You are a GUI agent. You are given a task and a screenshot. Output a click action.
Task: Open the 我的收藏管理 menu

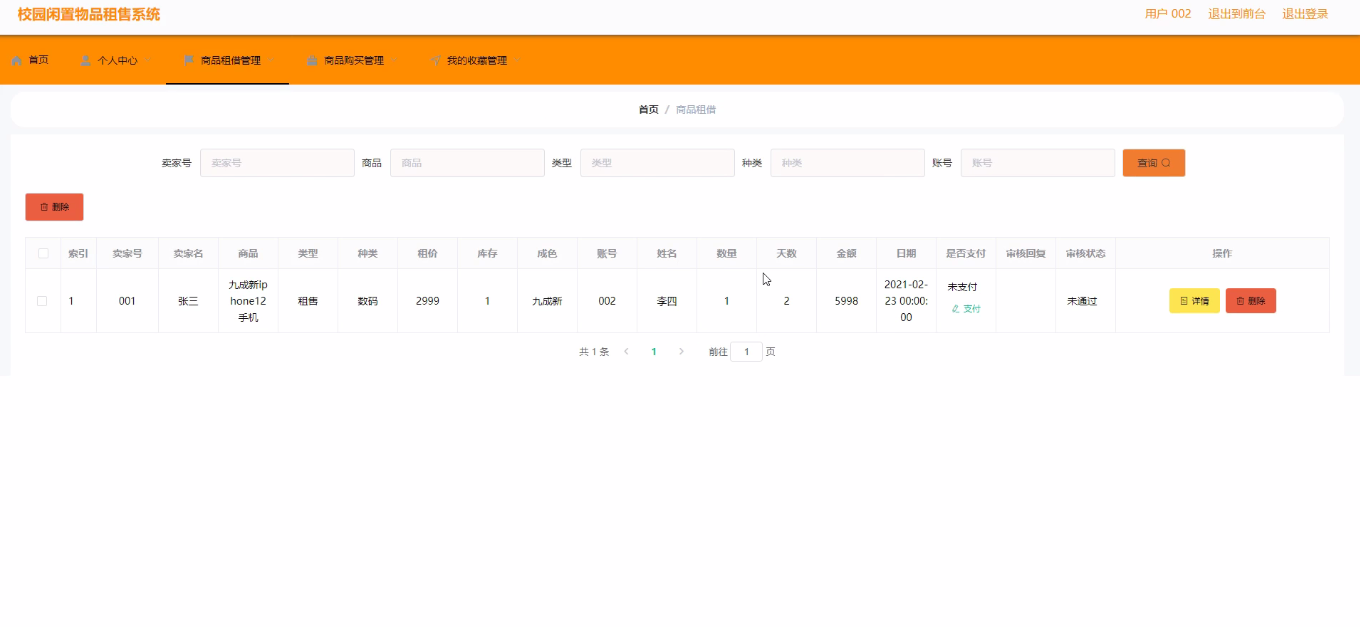[x=476, y=61]
